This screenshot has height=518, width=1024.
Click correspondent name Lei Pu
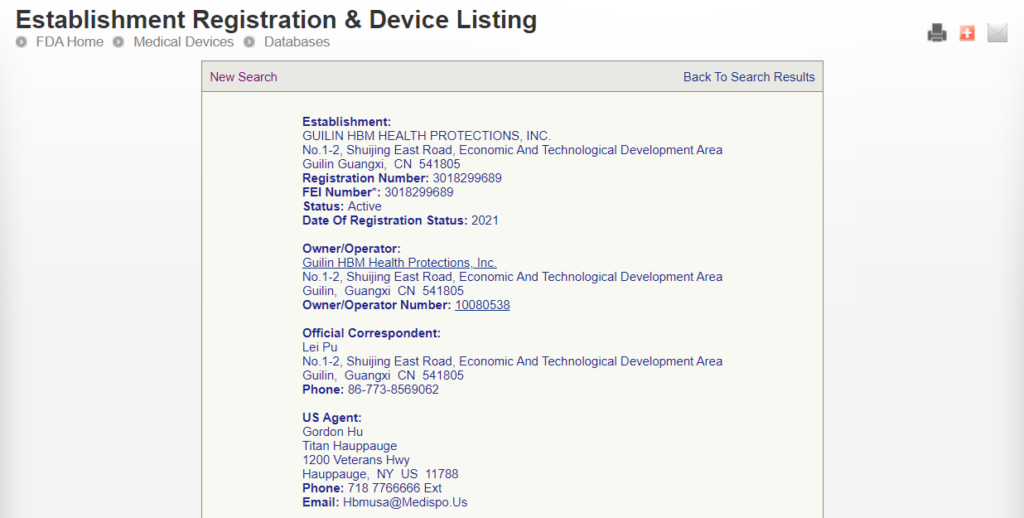point(319,348)
